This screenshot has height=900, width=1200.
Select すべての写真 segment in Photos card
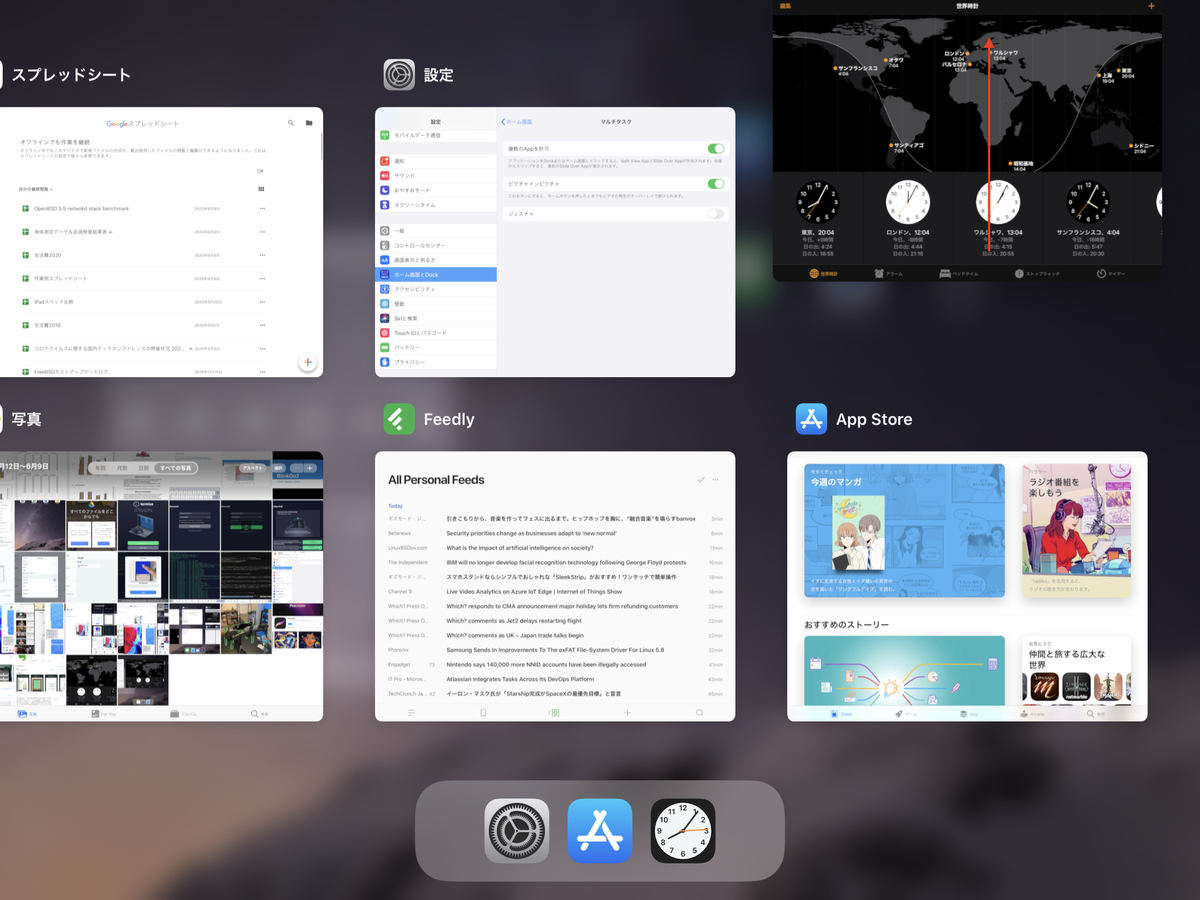click(176, 468)
